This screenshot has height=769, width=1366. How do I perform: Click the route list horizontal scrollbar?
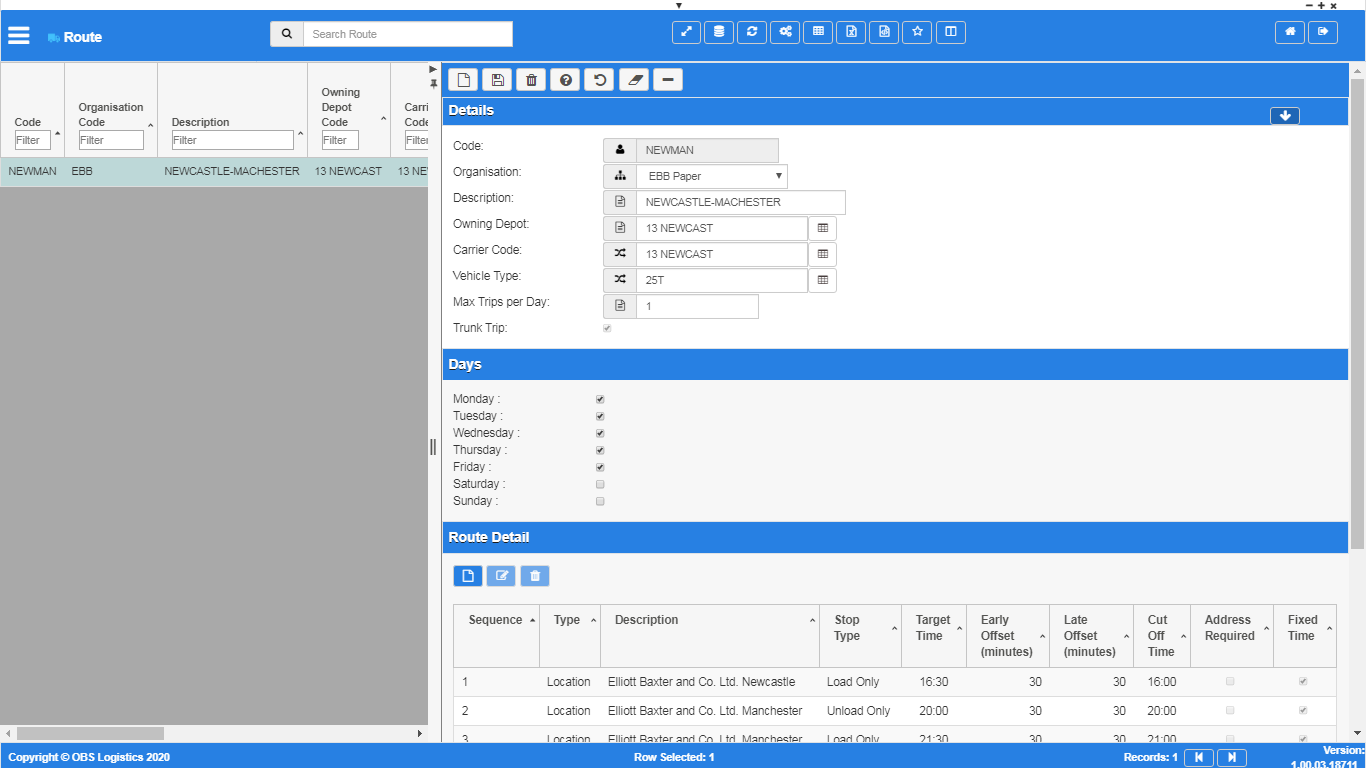pos(90,734)
